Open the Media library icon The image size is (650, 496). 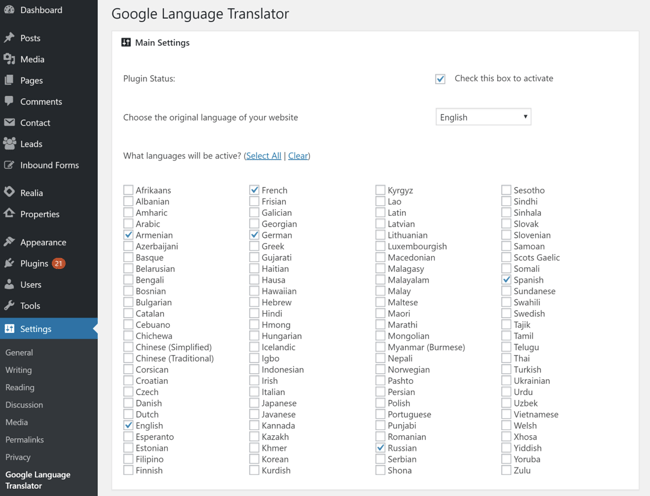9,59
